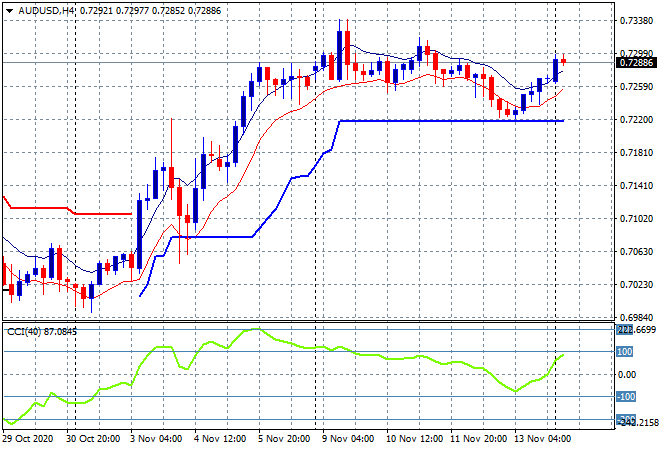Click the 222.6699 CCI scale maximum
The image size is (660, 450).
coord(636,330)
